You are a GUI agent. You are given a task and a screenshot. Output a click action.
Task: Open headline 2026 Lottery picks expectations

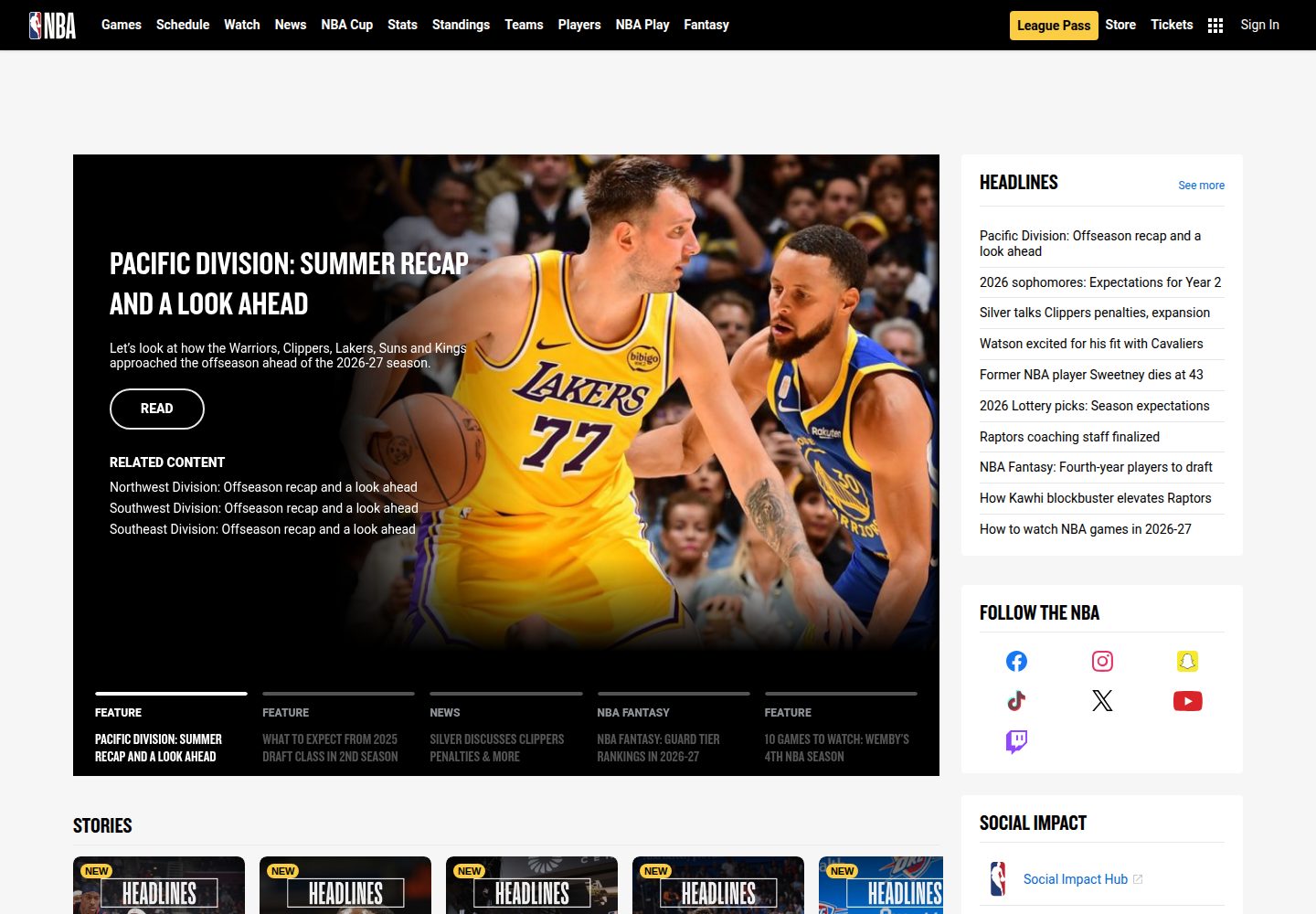(1094, 406)
